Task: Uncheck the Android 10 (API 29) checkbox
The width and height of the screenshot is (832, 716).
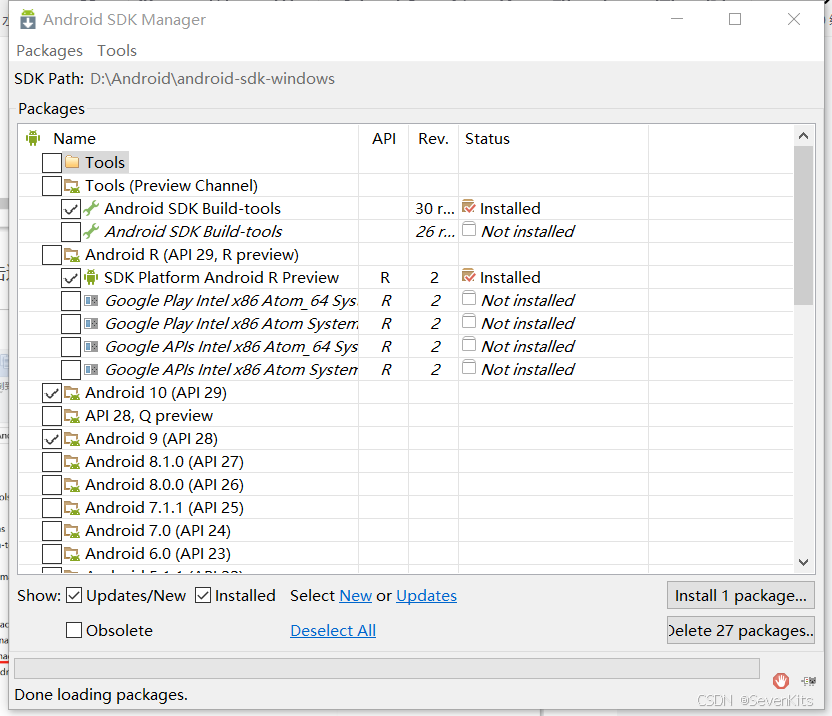Action: [51, 393]
